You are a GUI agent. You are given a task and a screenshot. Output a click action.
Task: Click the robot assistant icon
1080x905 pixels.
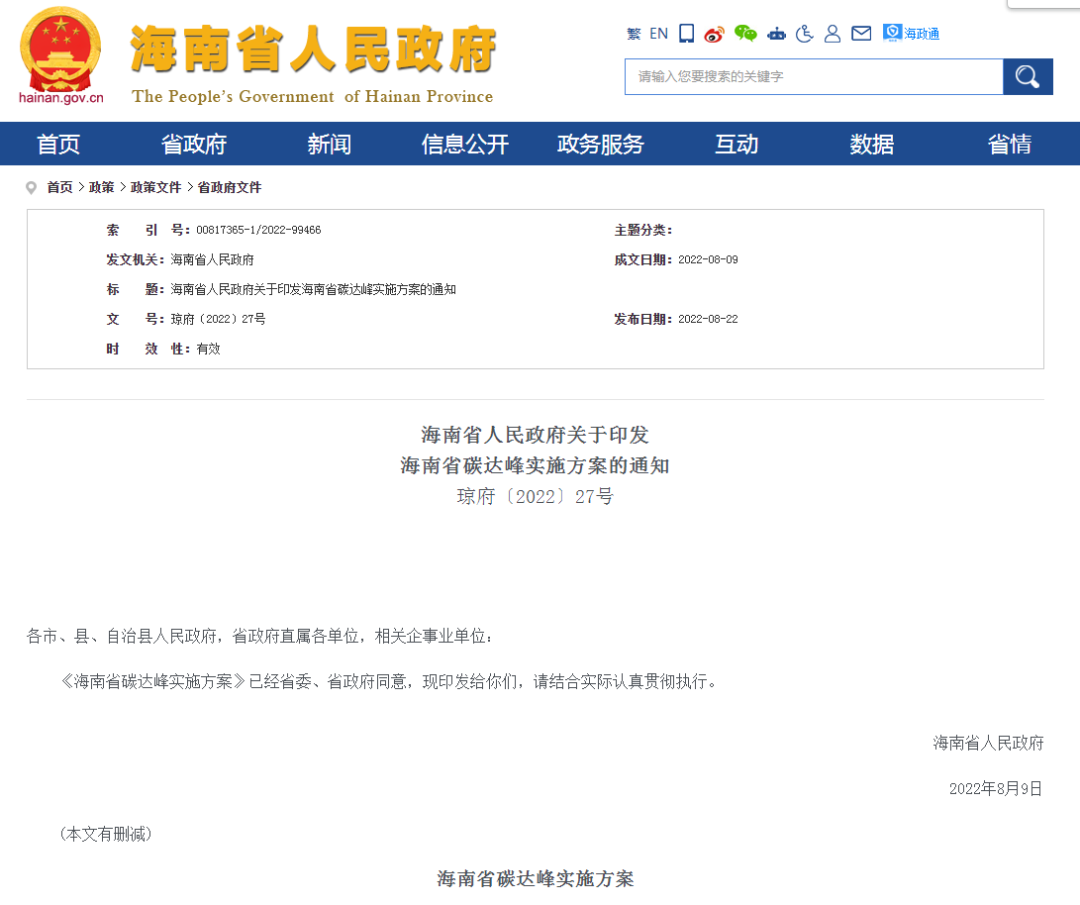[776, 34]
